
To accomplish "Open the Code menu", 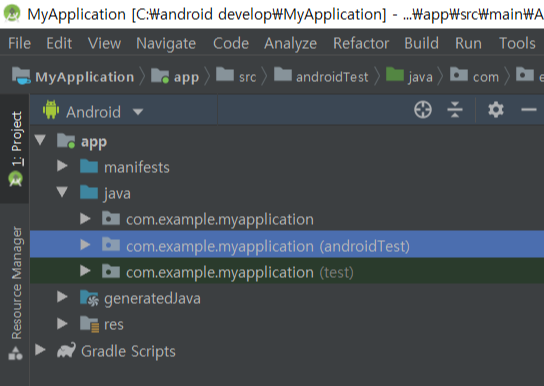I will click(231, 43).
